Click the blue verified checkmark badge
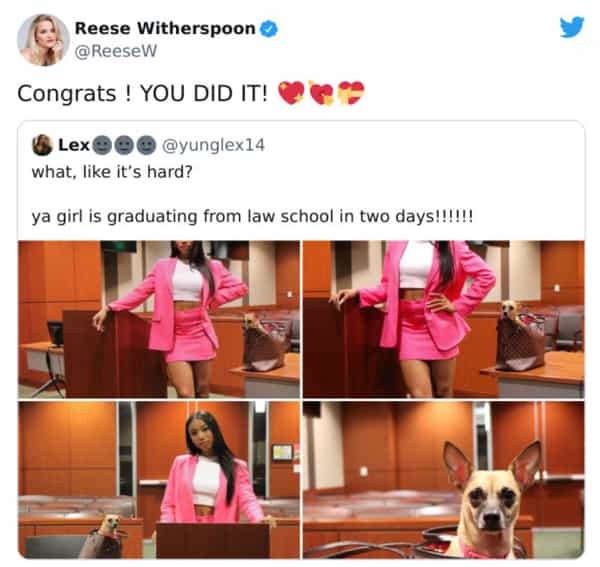 [269, 29]
